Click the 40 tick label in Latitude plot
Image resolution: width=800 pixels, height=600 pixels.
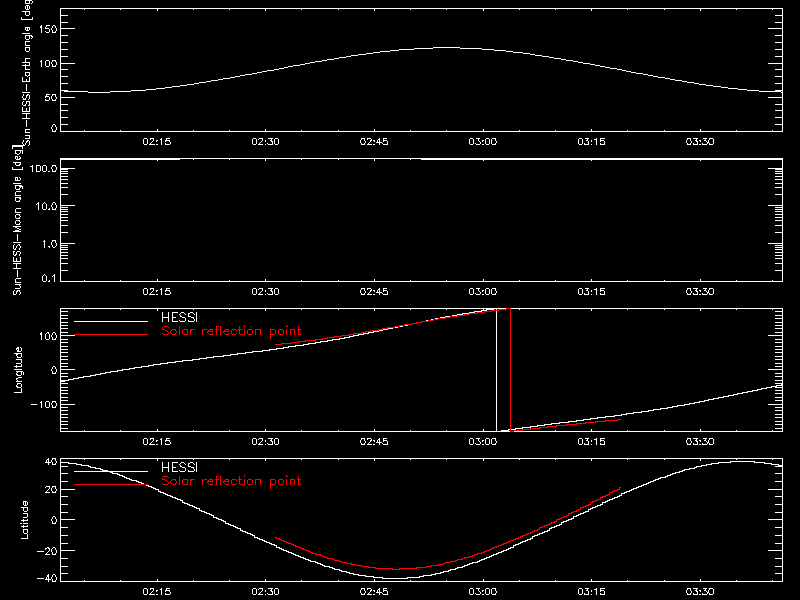pyautogui.click(x=51, y=462)
